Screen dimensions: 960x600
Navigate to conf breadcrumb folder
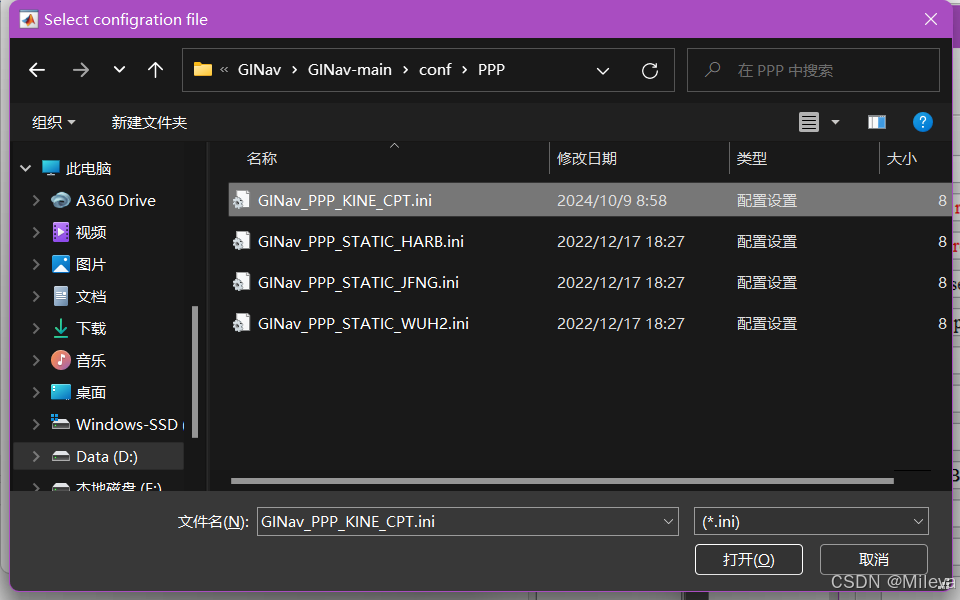(435, 70)
